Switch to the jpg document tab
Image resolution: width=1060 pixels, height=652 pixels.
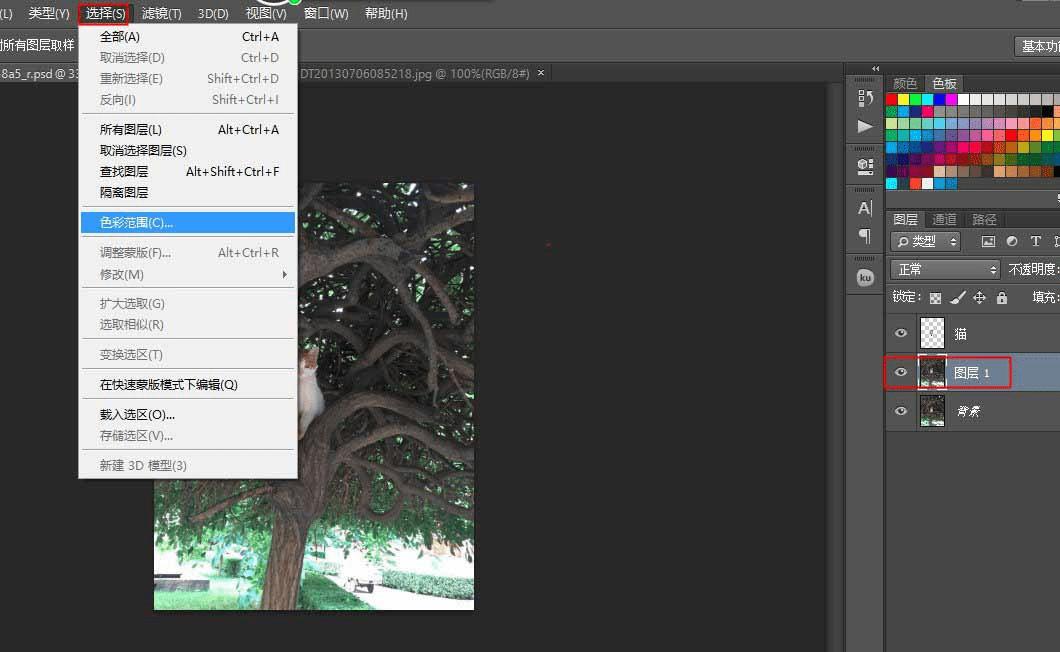[x=414, y=73]
